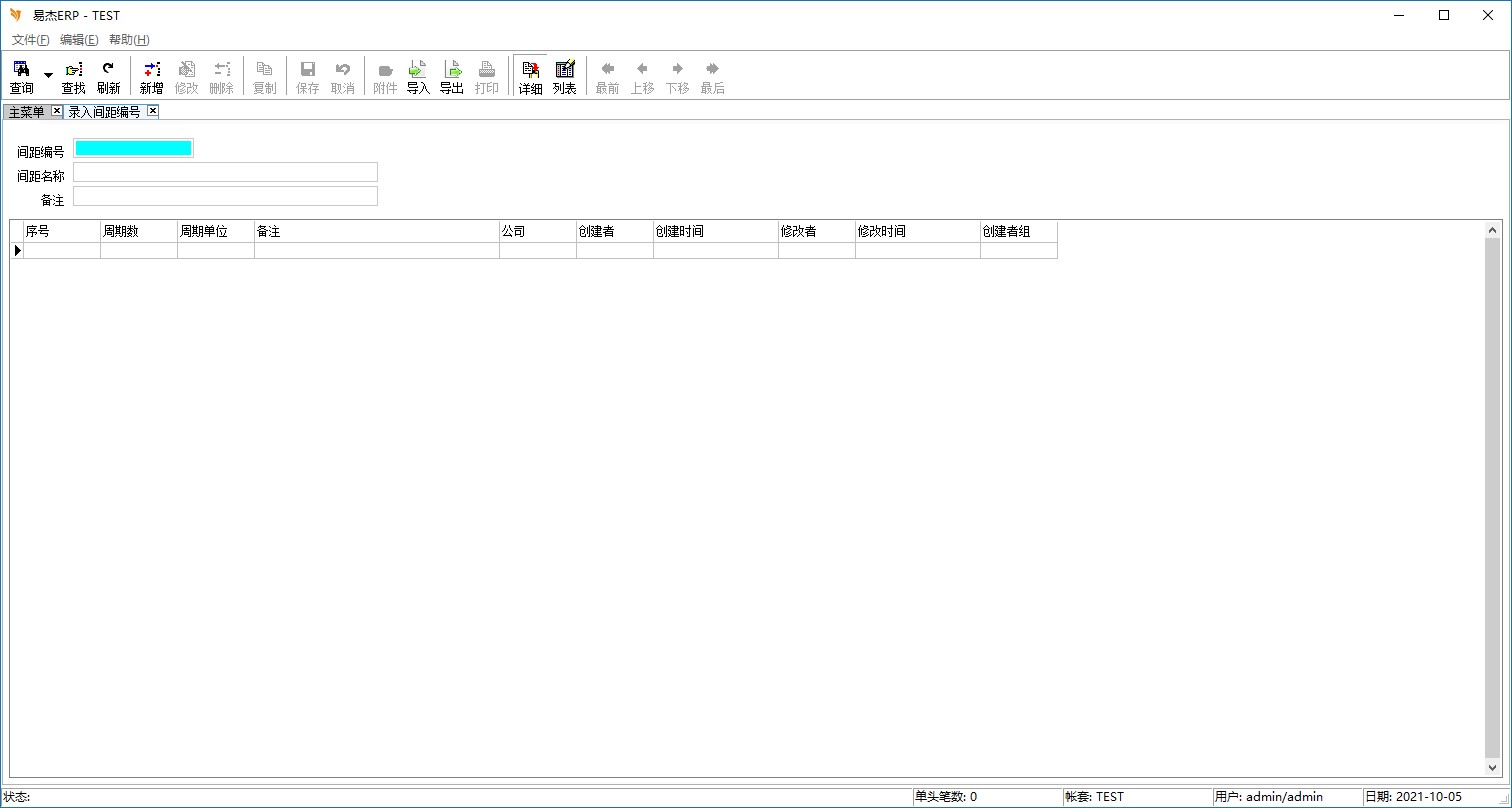Open the 编辑(E) menu
Screen dimensions: 1512x808
[x=79, y=40]
